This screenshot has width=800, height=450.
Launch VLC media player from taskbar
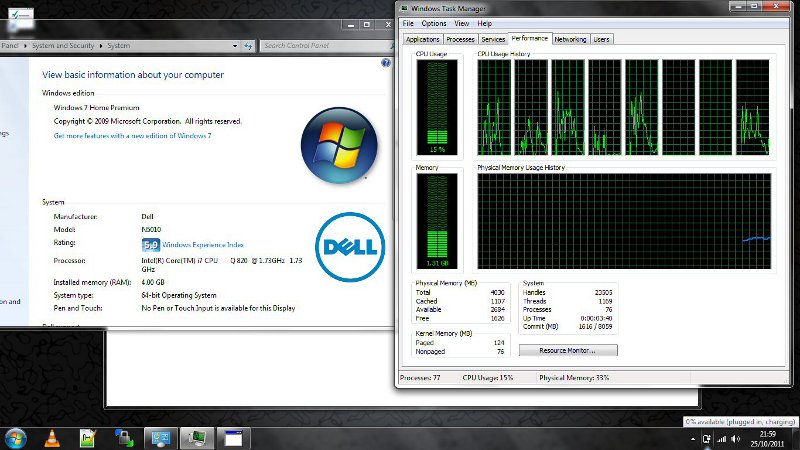coord(52,438)
